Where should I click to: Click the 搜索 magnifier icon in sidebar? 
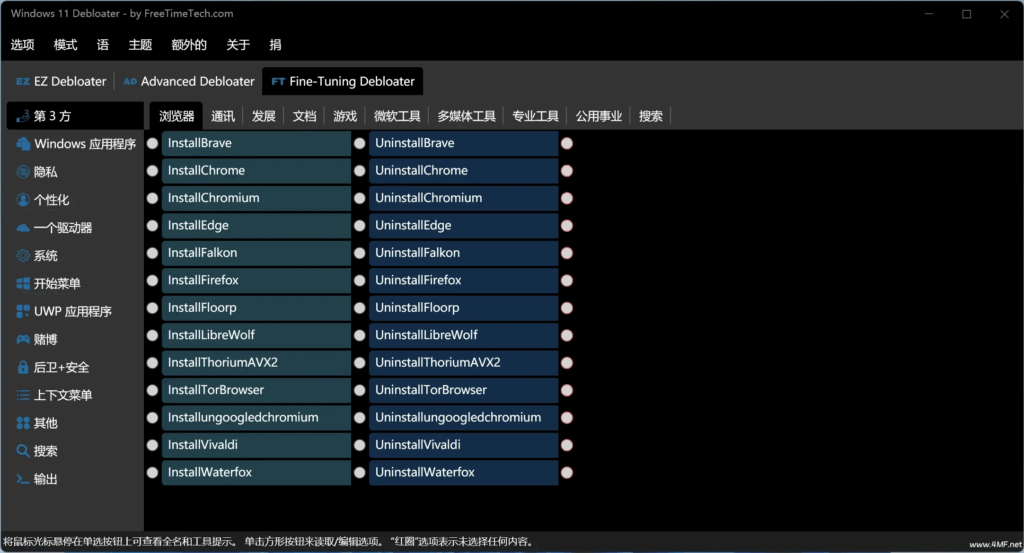coord(23,451)
